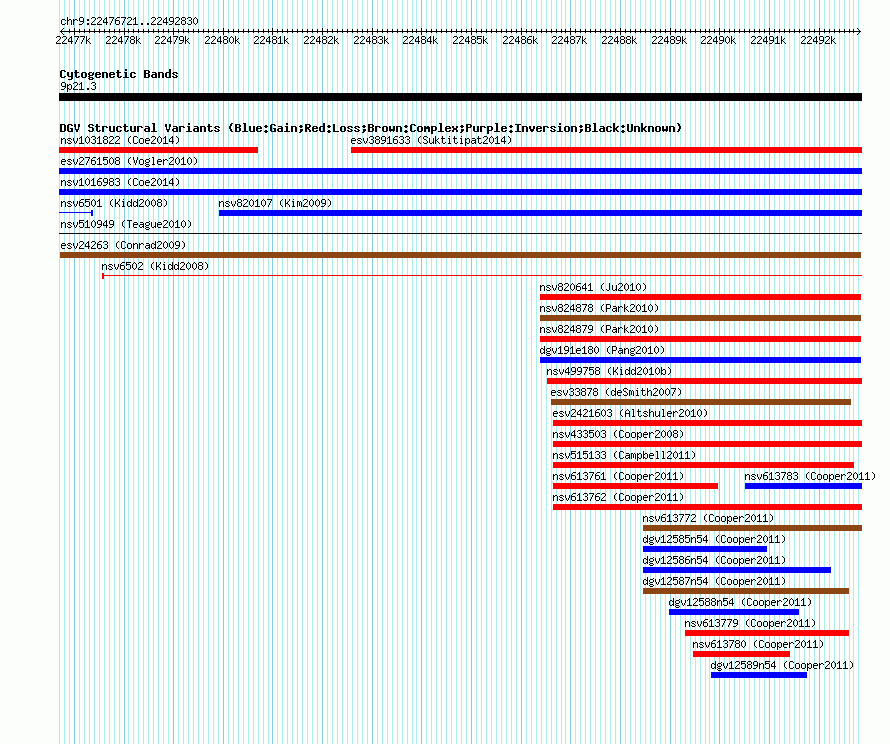Click the blue dgv12589n54 gain bar

tap(759, 675)
